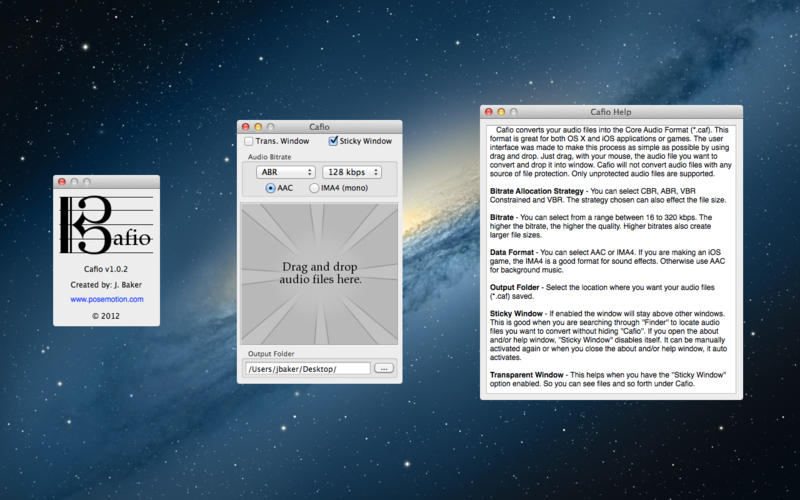The width and height of the screenshot is (800, 500).
Task: Open the www.posemotion.com link
Action: tap(107, 299)
